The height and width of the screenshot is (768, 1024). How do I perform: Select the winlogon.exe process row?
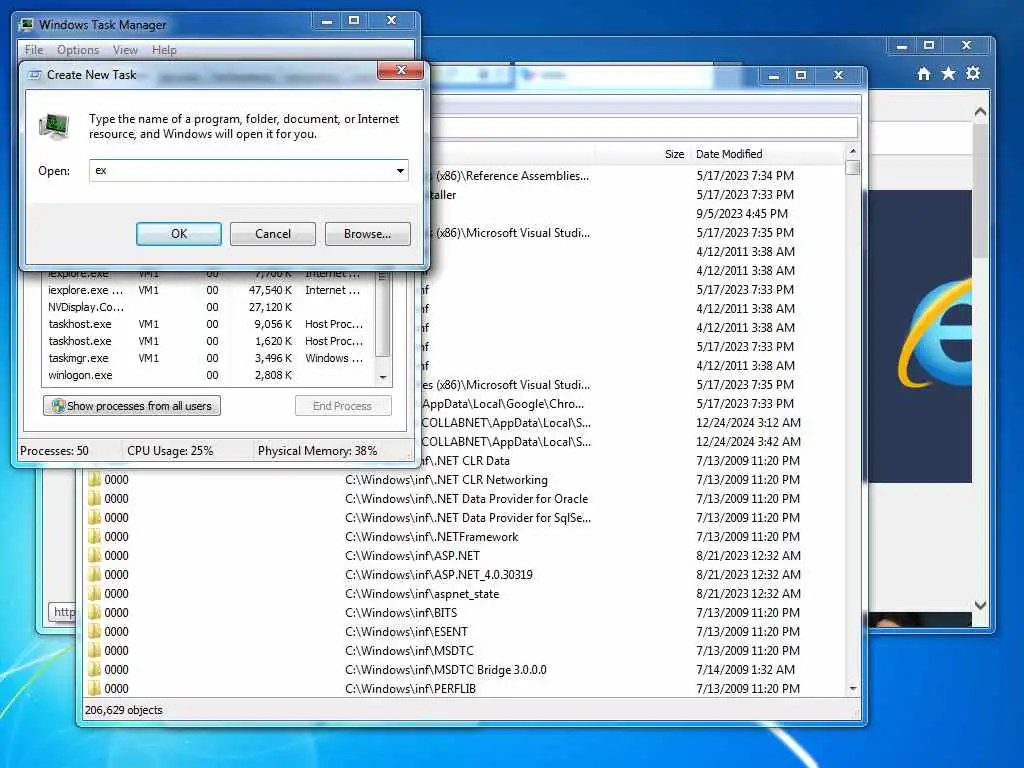click(x=206, y=375)
